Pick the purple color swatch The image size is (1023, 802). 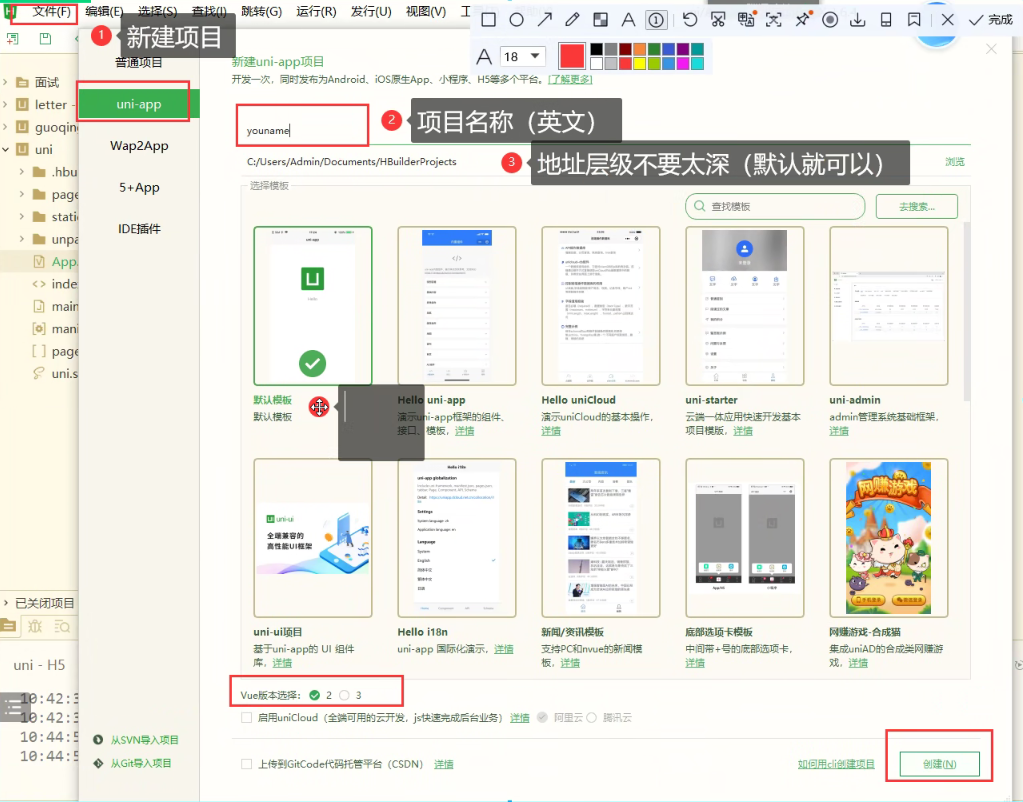pyautogui.click(x=682, y=49)
